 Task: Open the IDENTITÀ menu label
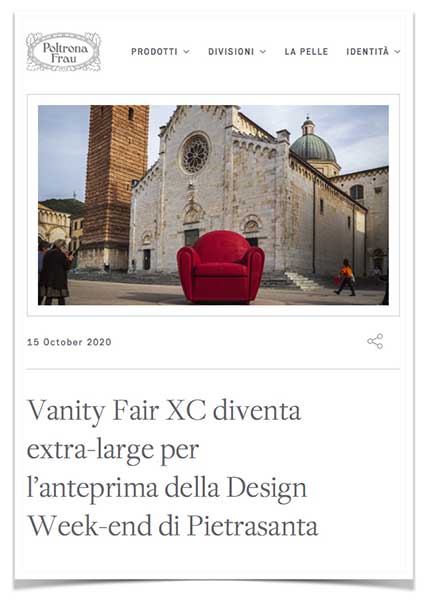coord(368,51)
